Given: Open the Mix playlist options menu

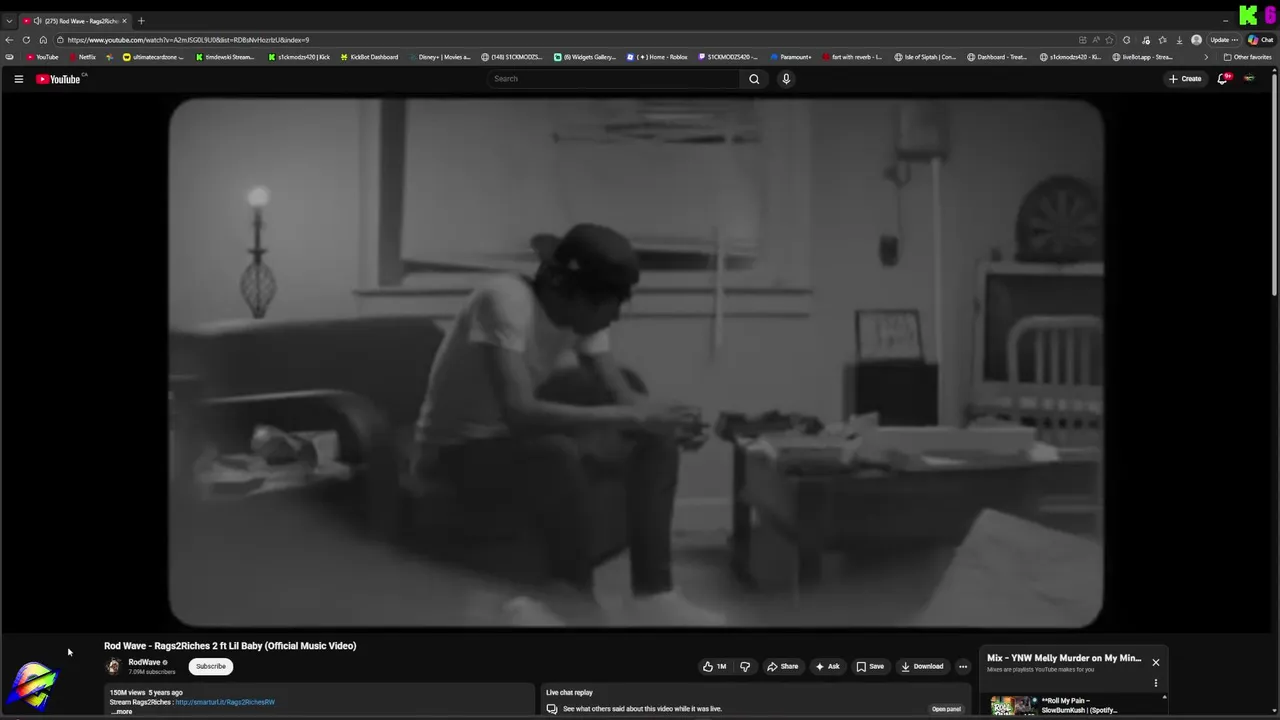Looking at the screenshot, I should point(1155,683).
